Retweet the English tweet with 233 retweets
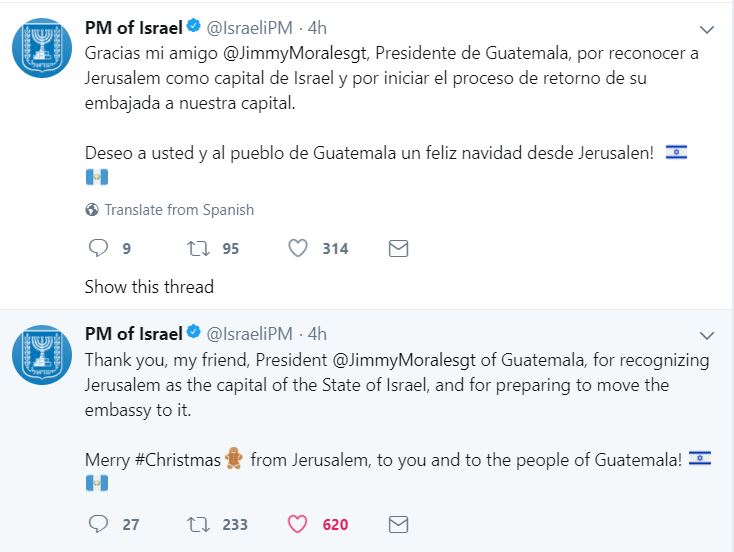Viewport: 734px width, 552px height. [198, 524]
